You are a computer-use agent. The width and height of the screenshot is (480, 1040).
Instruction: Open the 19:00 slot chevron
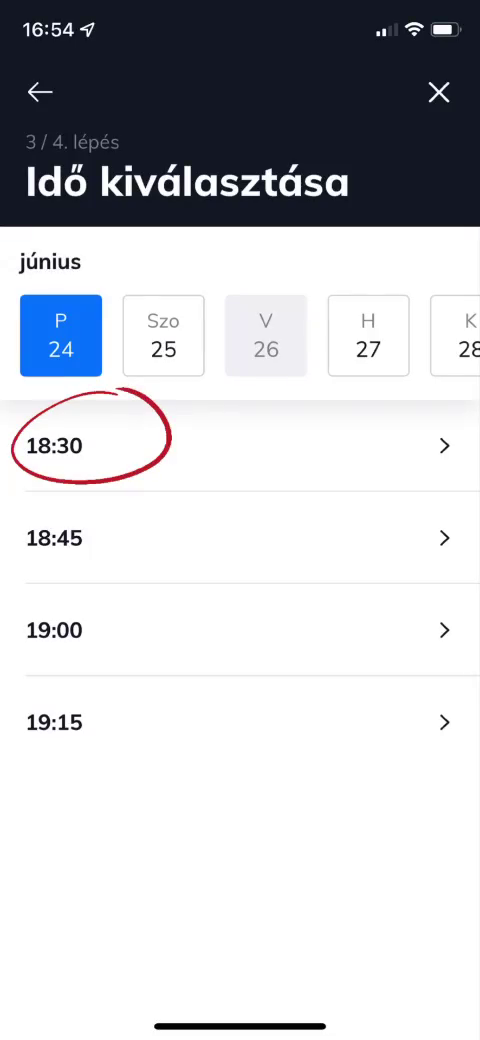click(445, 630)
